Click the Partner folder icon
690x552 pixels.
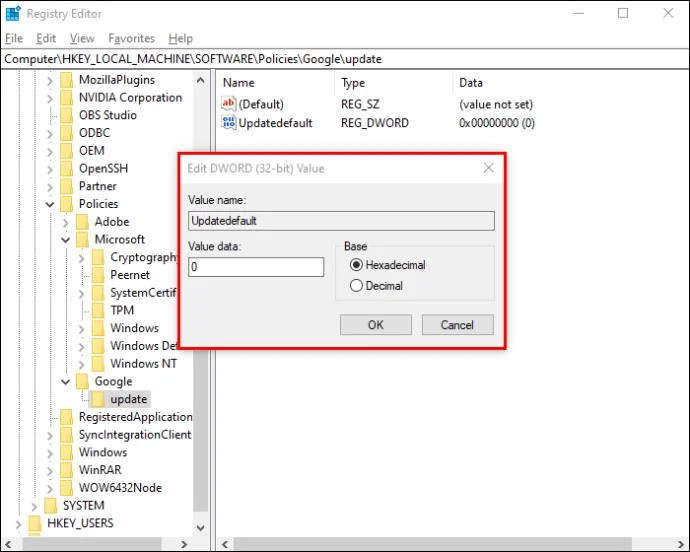(66, 186)
